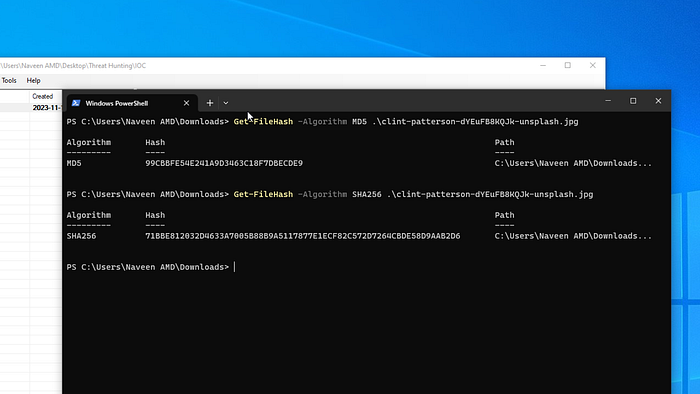This screenshot has height=394, width=700.
Task: Maximize the PowerShell terminal window
Action: 633,101
